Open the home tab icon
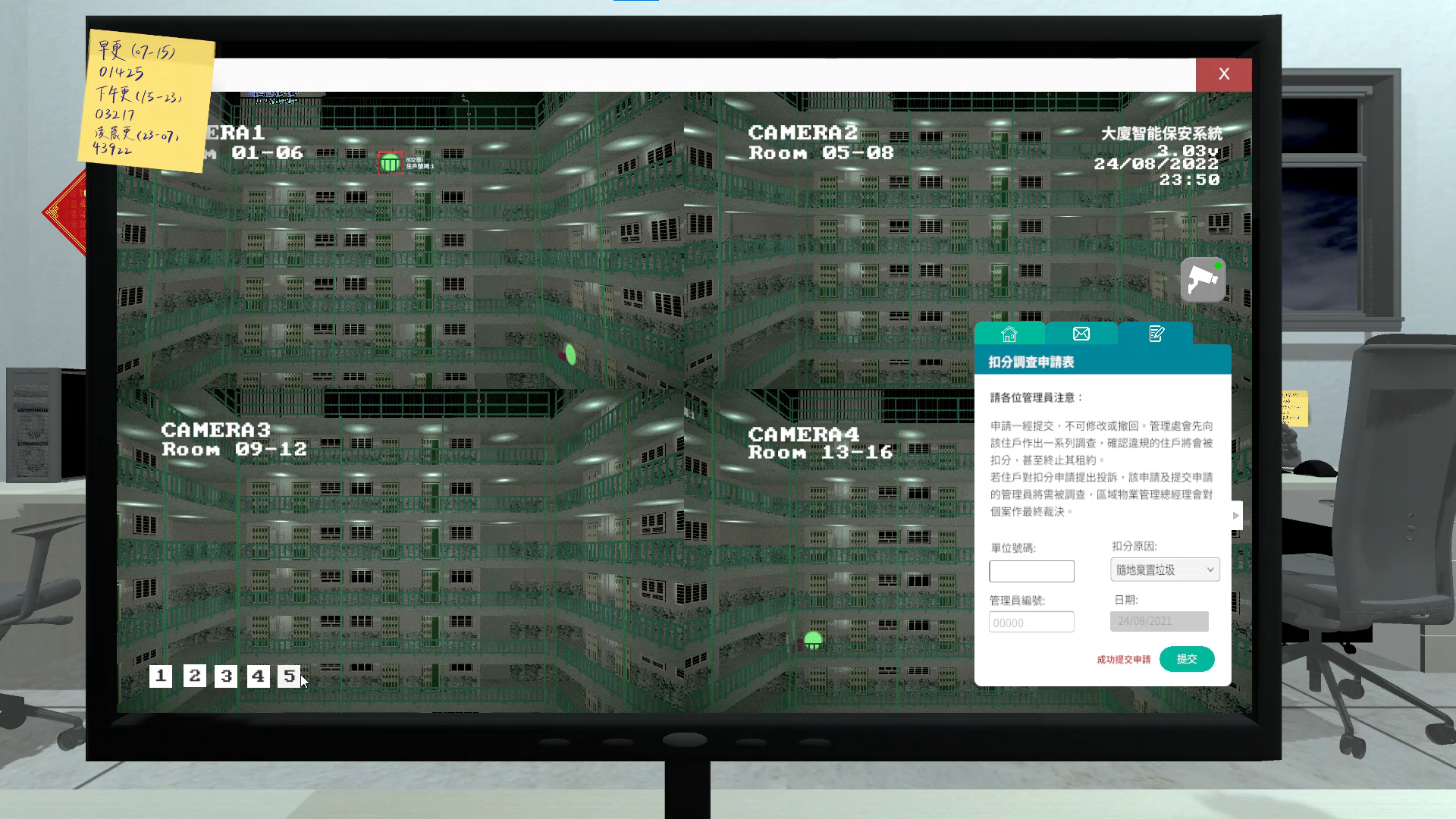This screenshot has width=1456, height=819. click(1009, 334)
